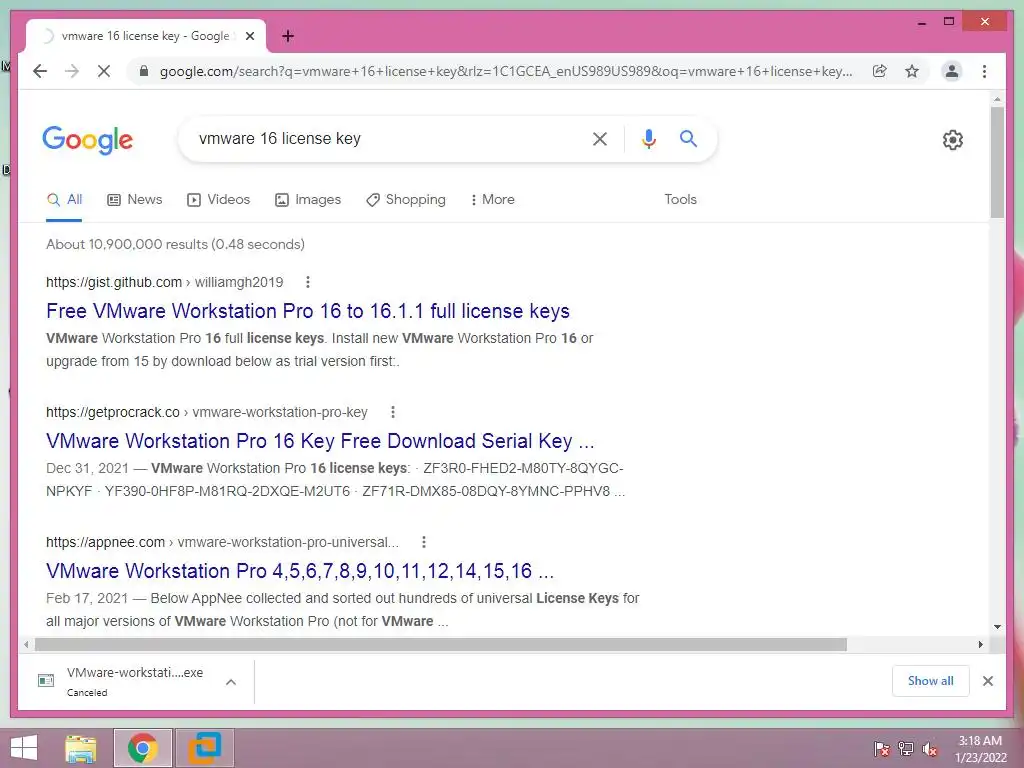Open options dots for getprocrack.co result
The image size is (1024, 768).
click(392, 412)
